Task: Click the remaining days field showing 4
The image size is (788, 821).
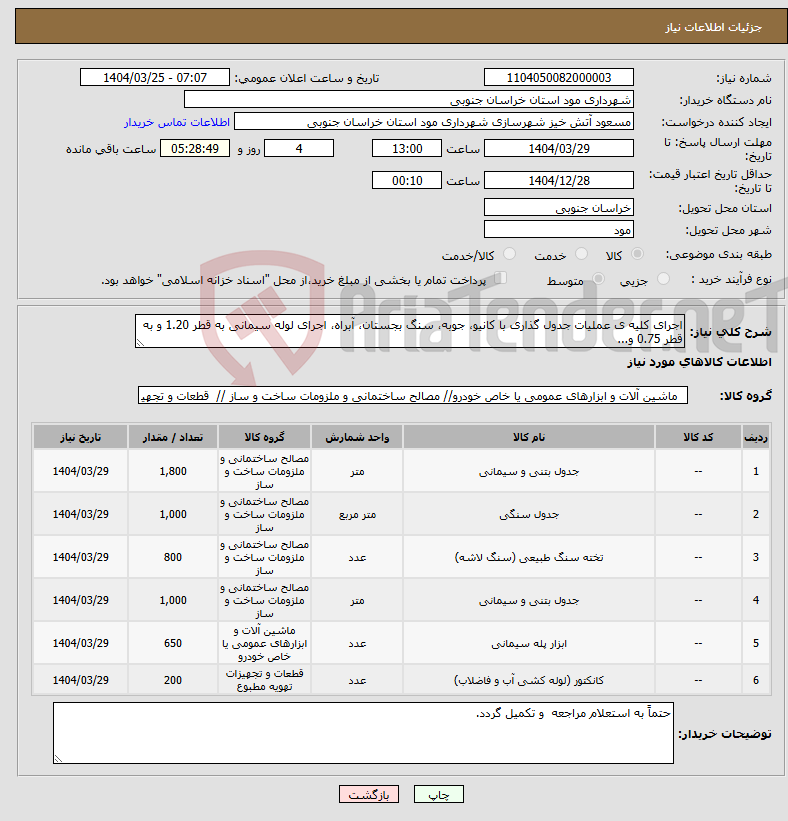Action: tap(299, 149)
